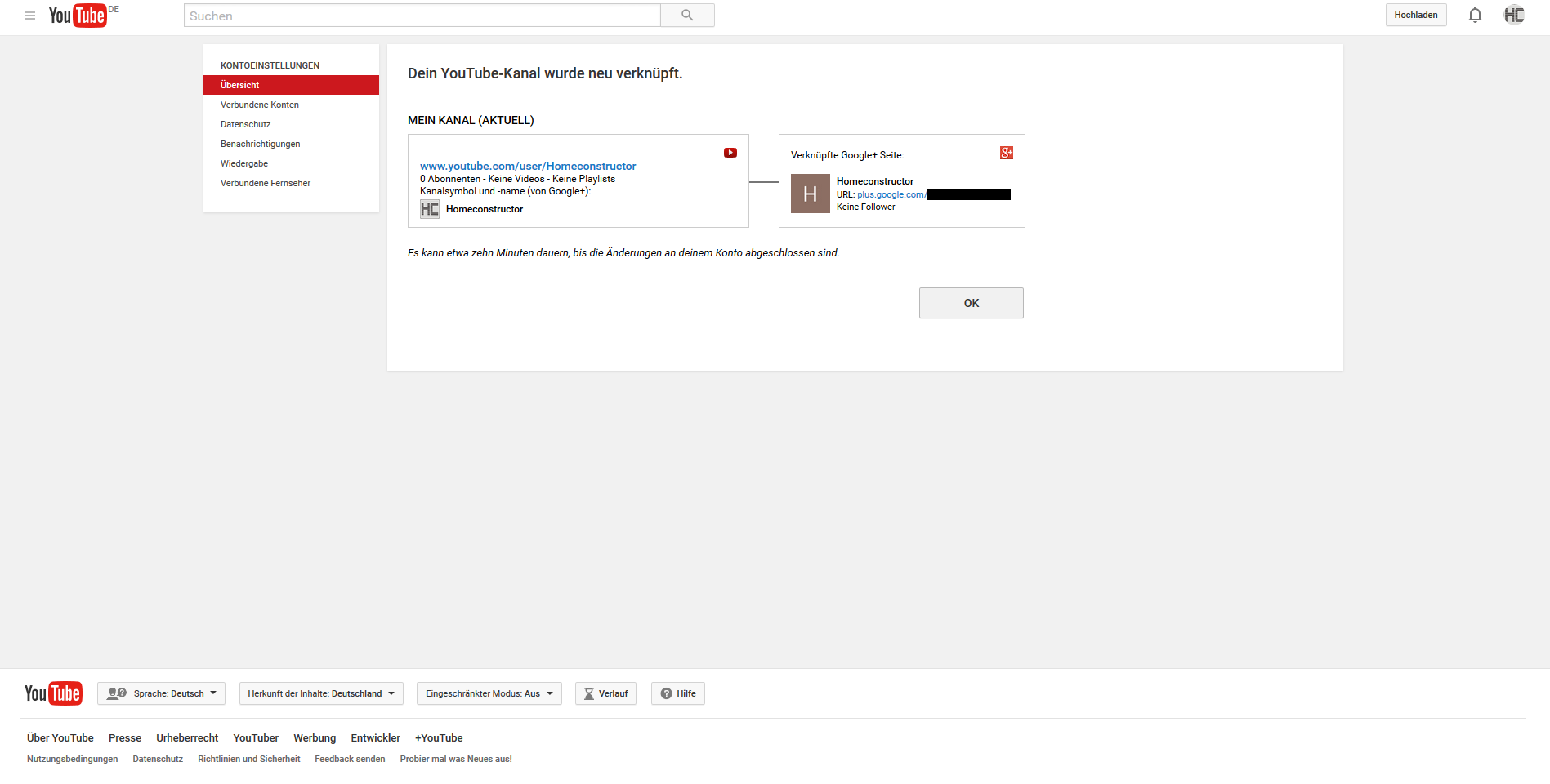The height and width of the screenshot is (784, 1550).
Task: Click the Hilfe help button
Action: [x=678, y=693]
